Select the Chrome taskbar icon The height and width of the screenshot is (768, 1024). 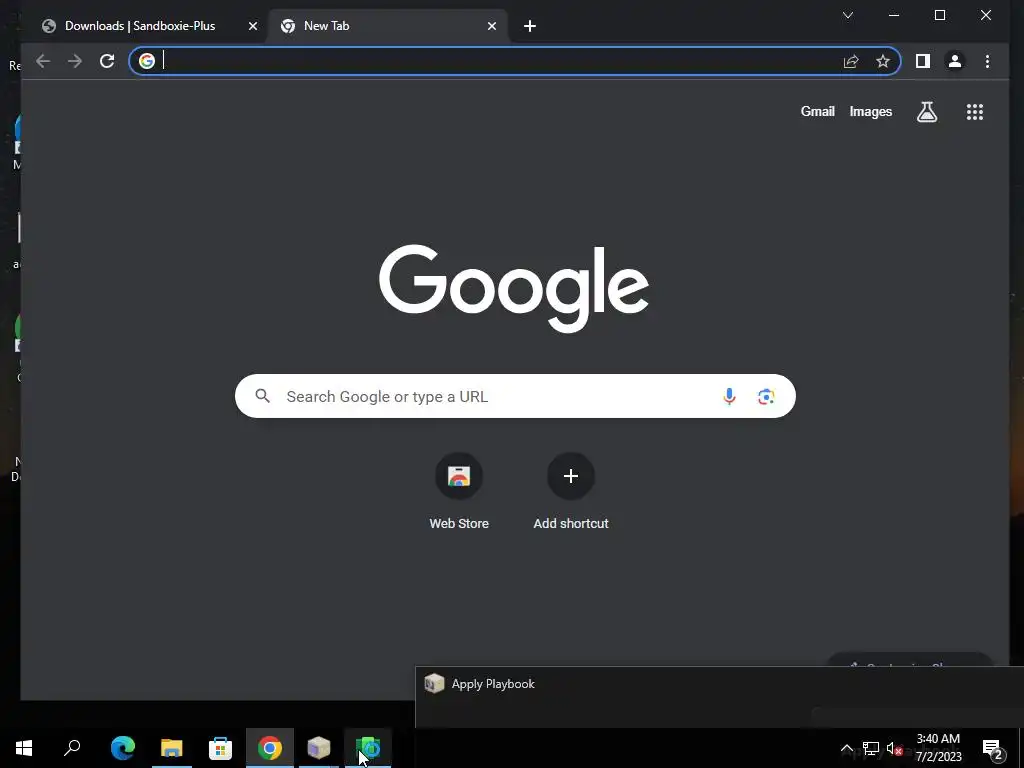270,748
